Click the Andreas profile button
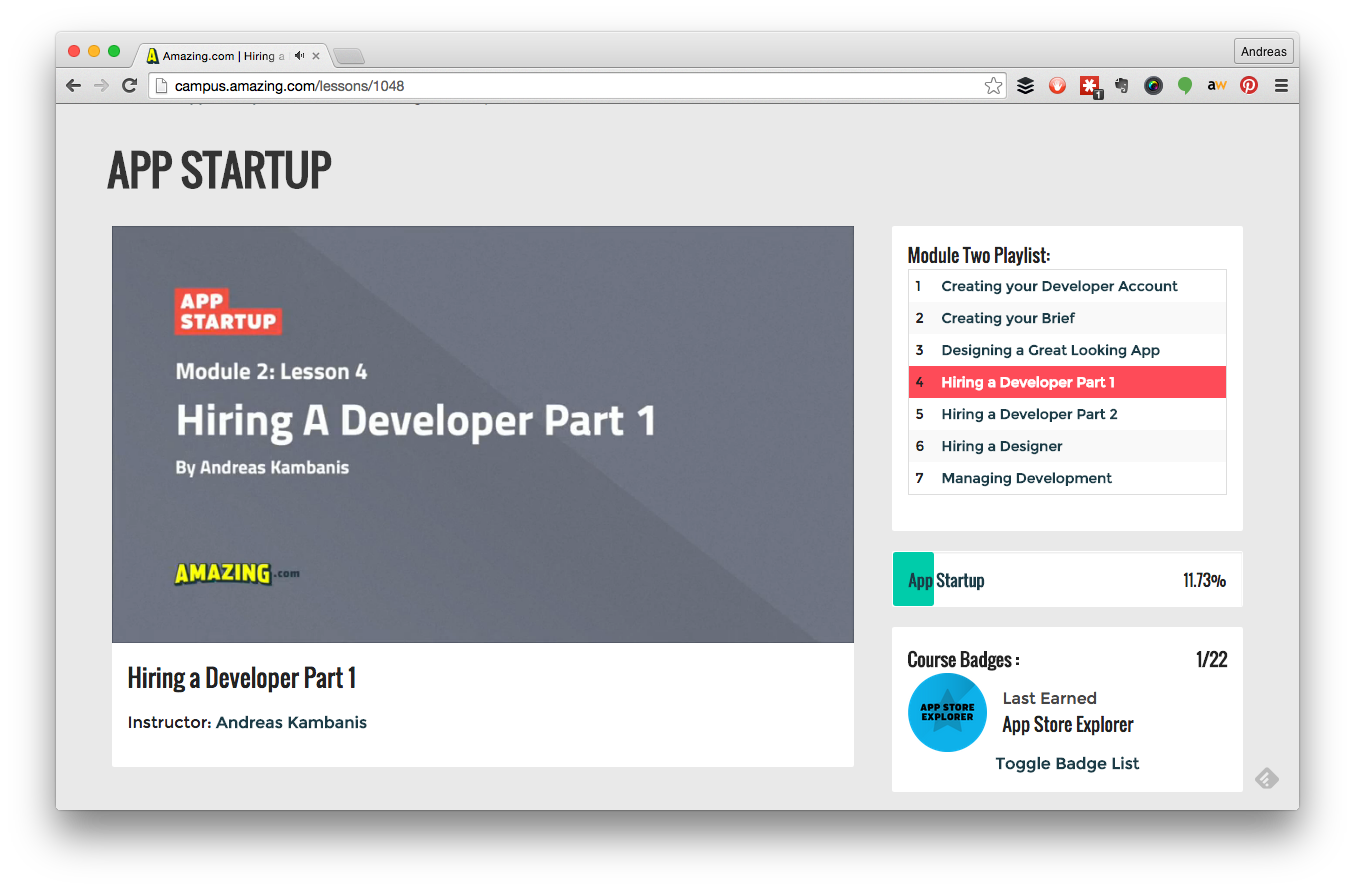This screenshot has height=890, width=1355. pyautogui.click(x=1263, y=51)
